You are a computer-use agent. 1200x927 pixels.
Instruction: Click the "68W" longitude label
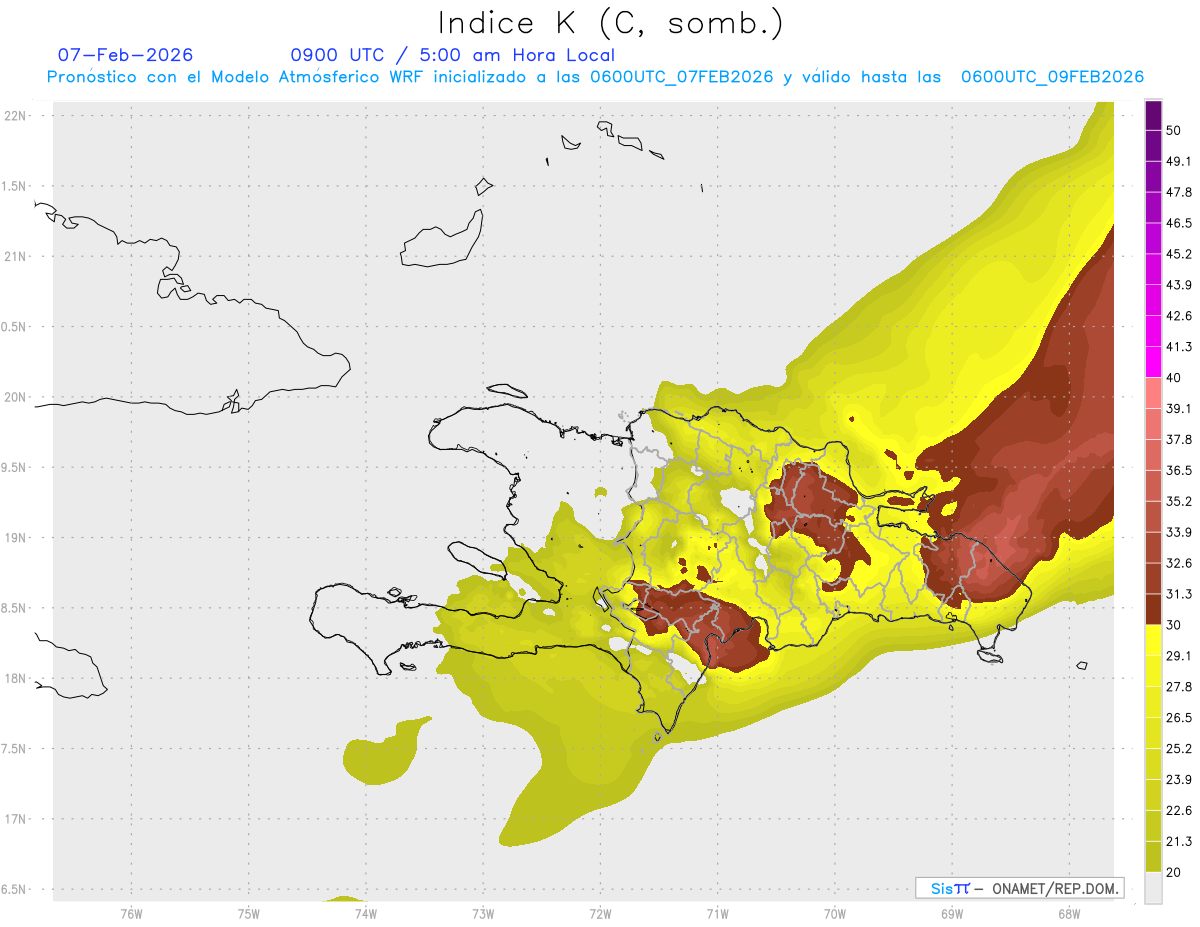[1069, 914]
